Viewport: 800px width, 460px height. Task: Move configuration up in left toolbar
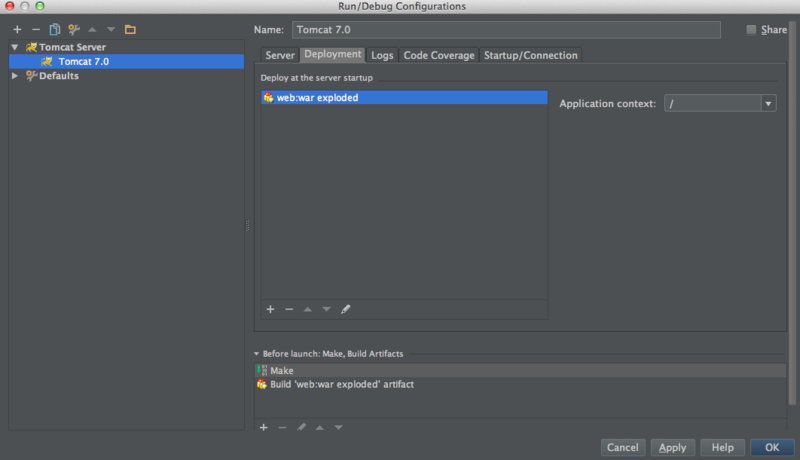coord(92,30)
